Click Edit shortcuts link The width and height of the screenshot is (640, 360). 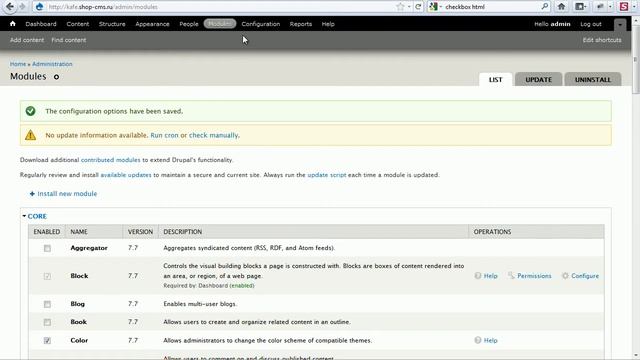click(602, 40)
